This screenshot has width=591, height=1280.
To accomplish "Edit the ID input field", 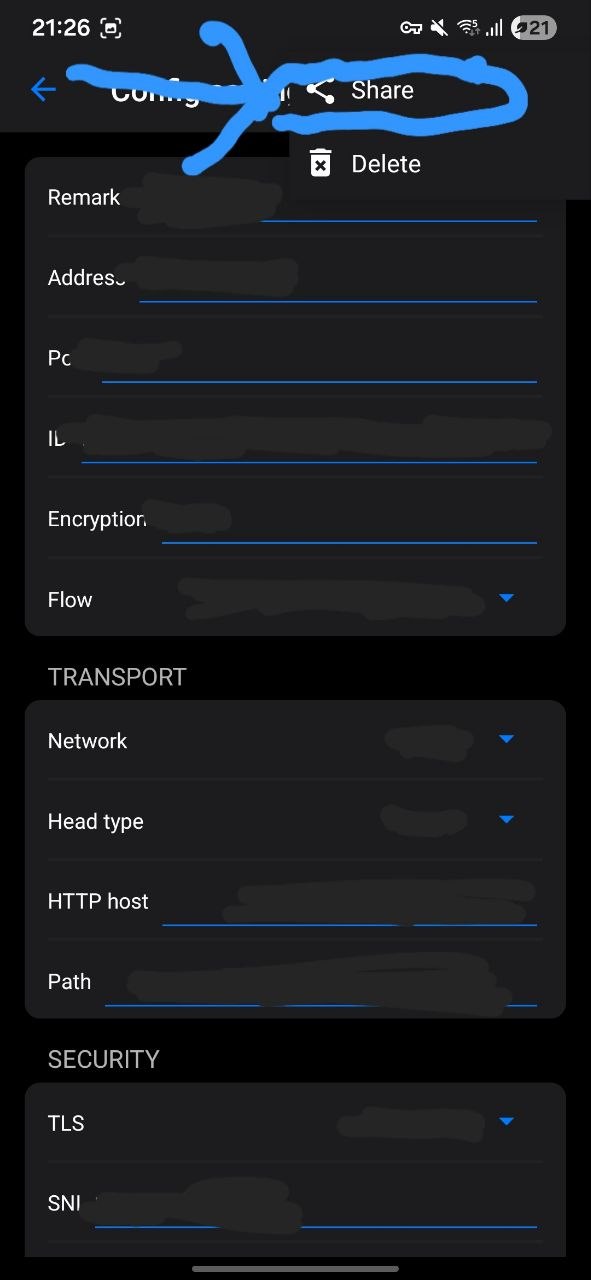I will pos(309,439).
